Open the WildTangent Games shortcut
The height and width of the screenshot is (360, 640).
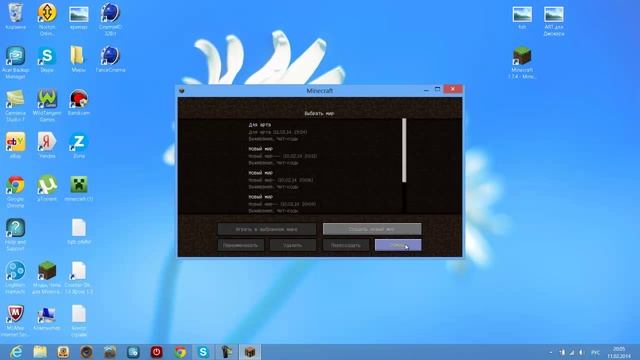coord(47,106)
